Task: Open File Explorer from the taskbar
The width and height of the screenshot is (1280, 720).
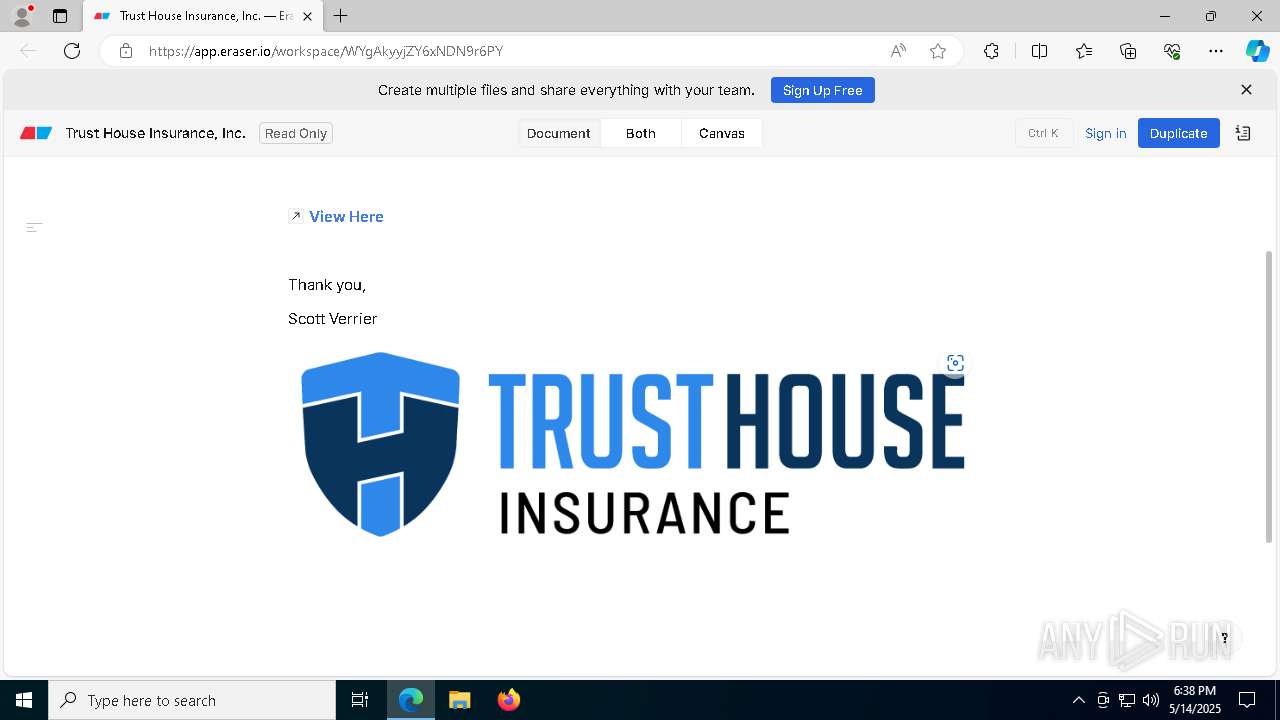Action: (459, 700)
